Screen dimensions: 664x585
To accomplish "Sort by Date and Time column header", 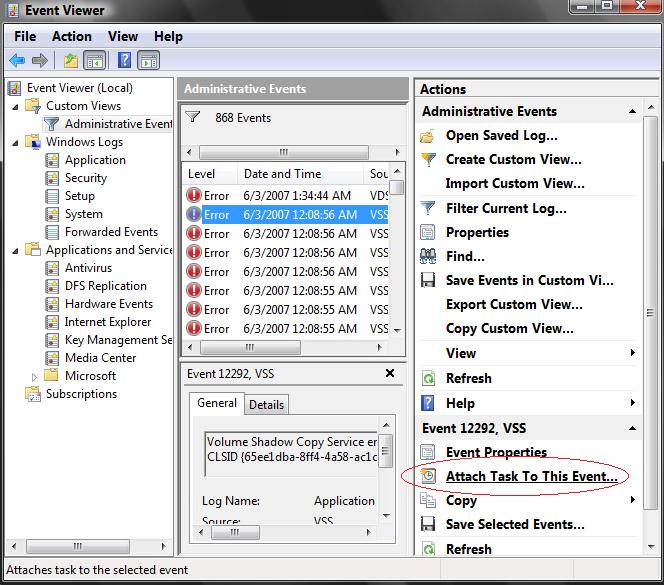I will pos(300,174).
